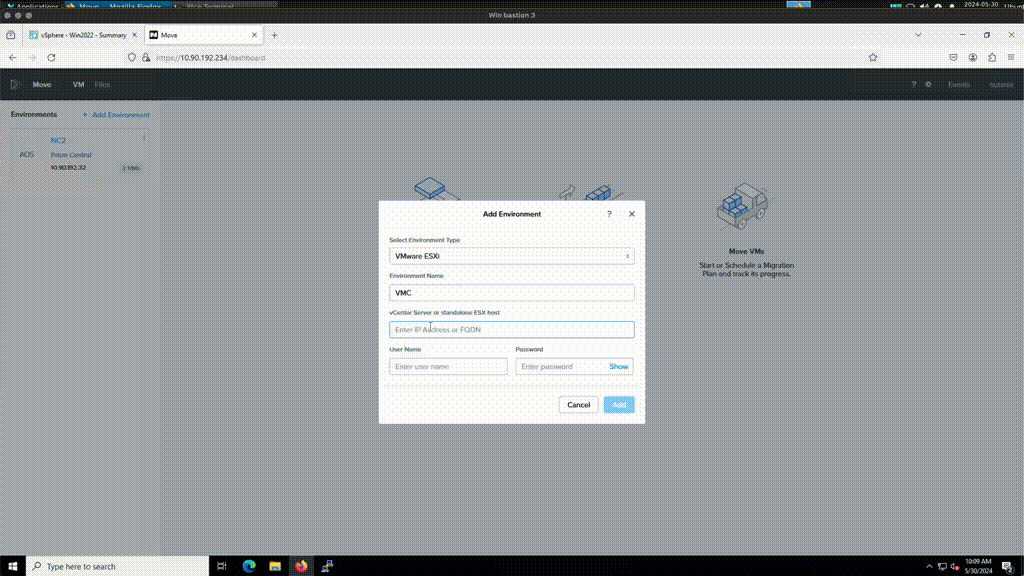Viewport: 1024px width, 576px height.
Task: Toggle Show password visibility
Action: click(619, 367)
